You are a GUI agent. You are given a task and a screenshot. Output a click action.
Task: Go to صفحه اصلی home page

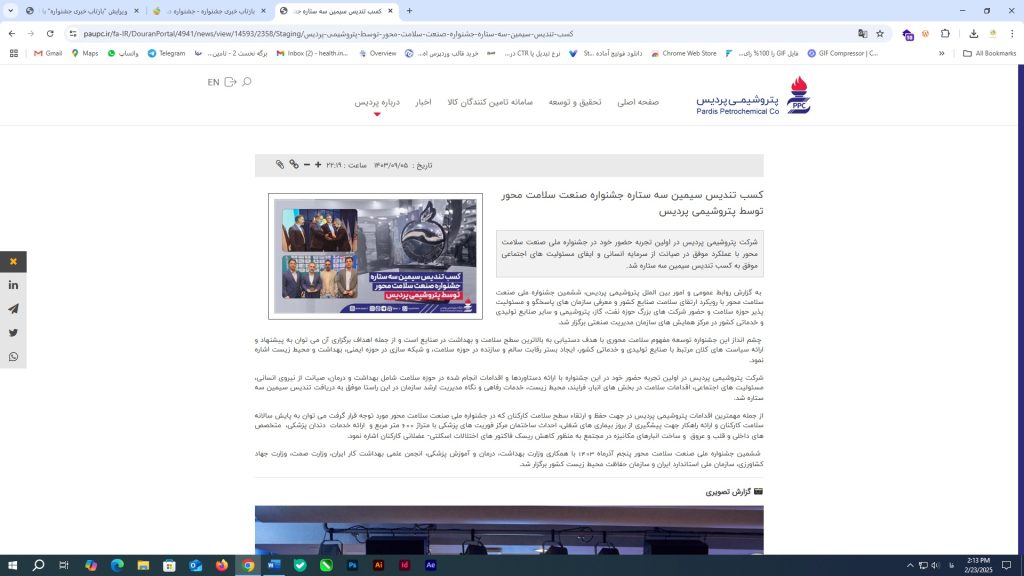(x=638, y=102)
